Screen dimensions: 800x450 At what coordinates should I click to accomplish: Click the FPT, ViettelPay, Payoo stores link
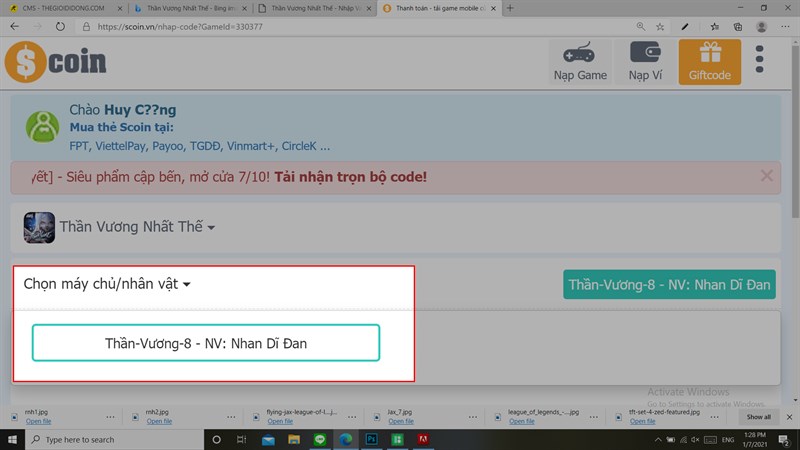coord(199,146)
